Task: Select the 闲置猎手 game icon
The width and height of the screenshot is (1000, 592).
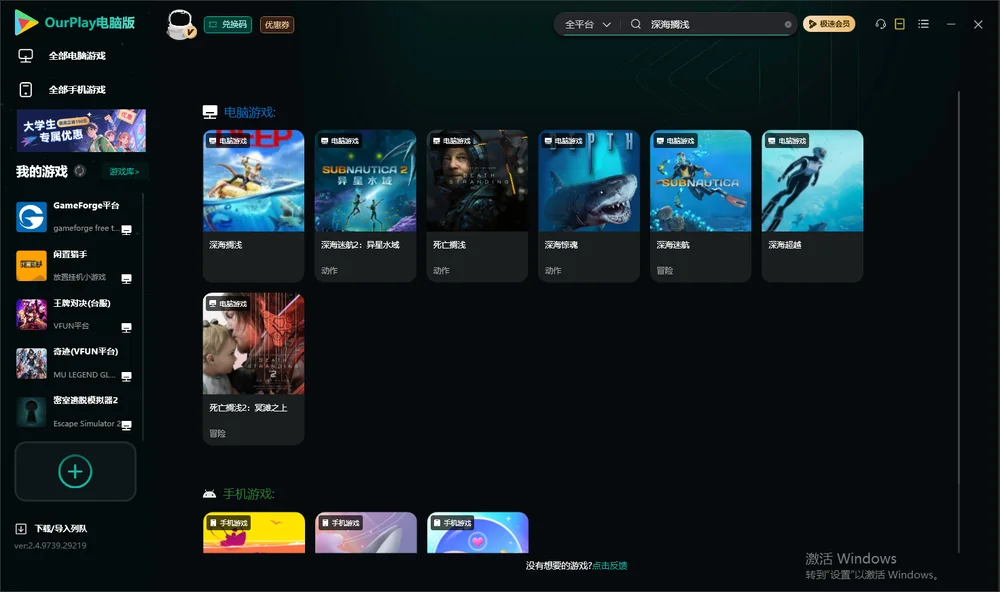Action: 31,265
